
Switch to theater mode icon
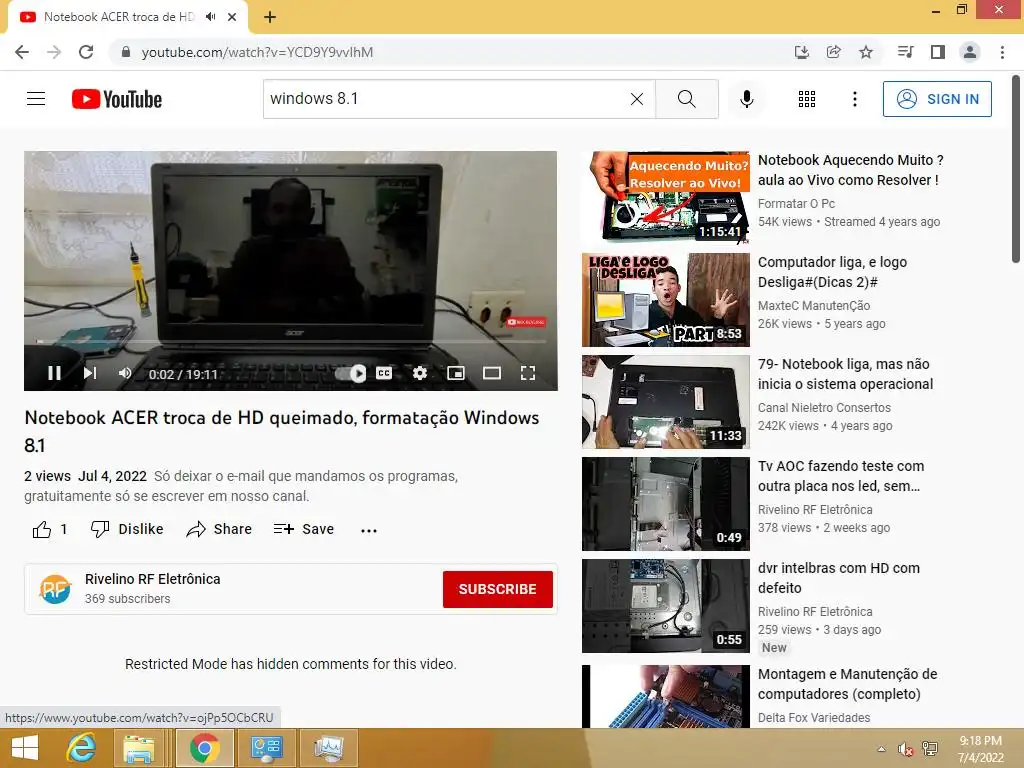(x=492, y=373)
